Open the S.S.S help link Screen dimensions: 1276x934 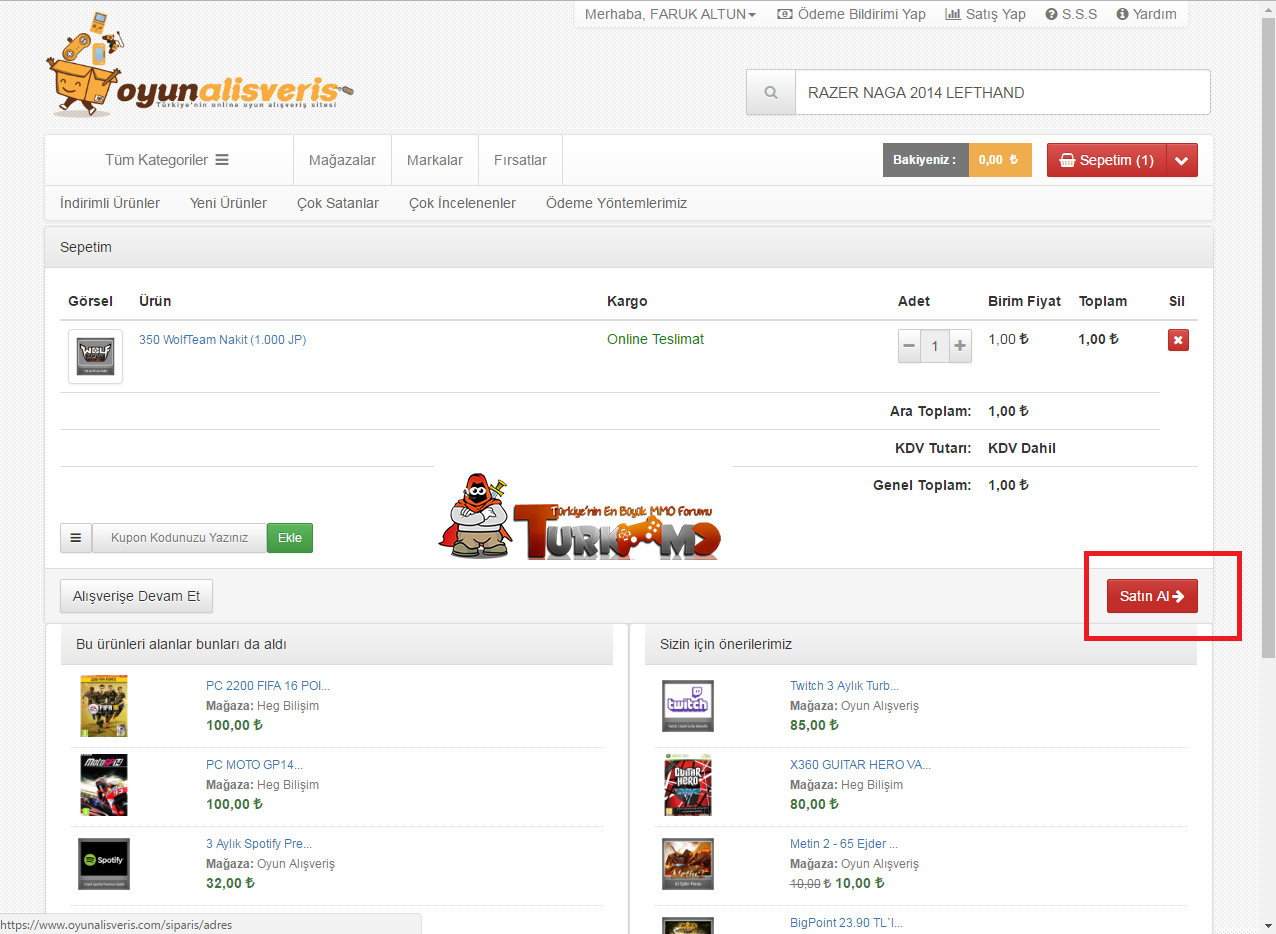(1071, 14)
